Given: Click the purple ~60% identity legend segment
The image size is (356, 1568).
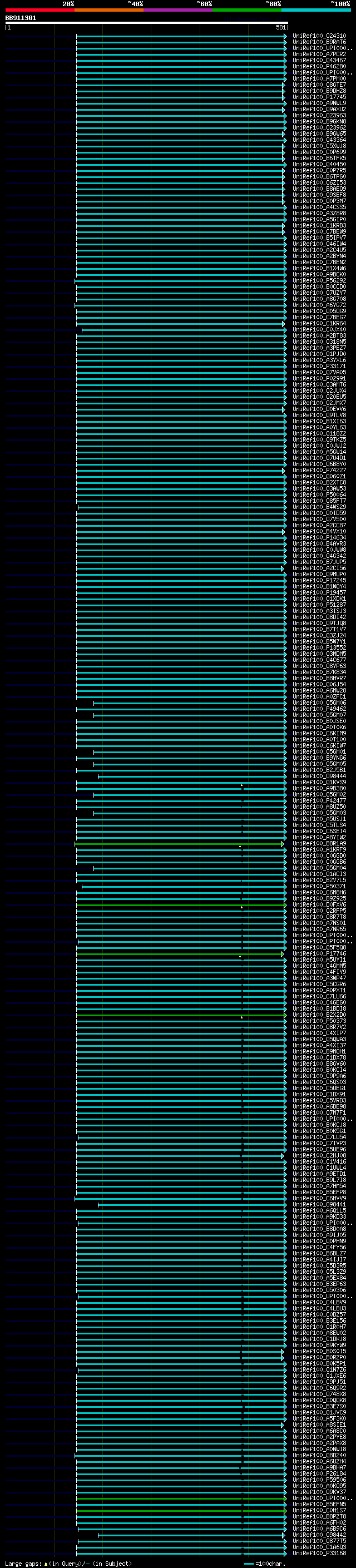Looking at the screenshot, I should coord(177,10).
